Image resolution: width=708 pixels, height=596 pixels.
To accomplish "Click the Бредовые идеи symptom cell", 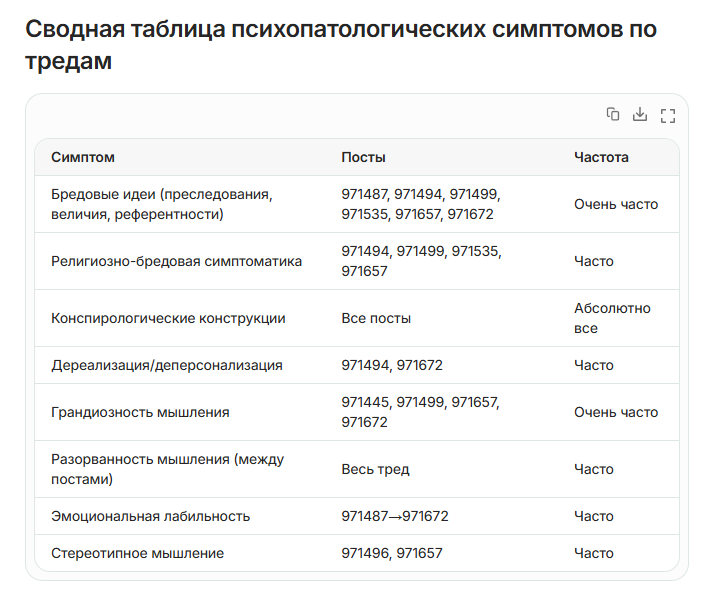I will tap(162, 204).
